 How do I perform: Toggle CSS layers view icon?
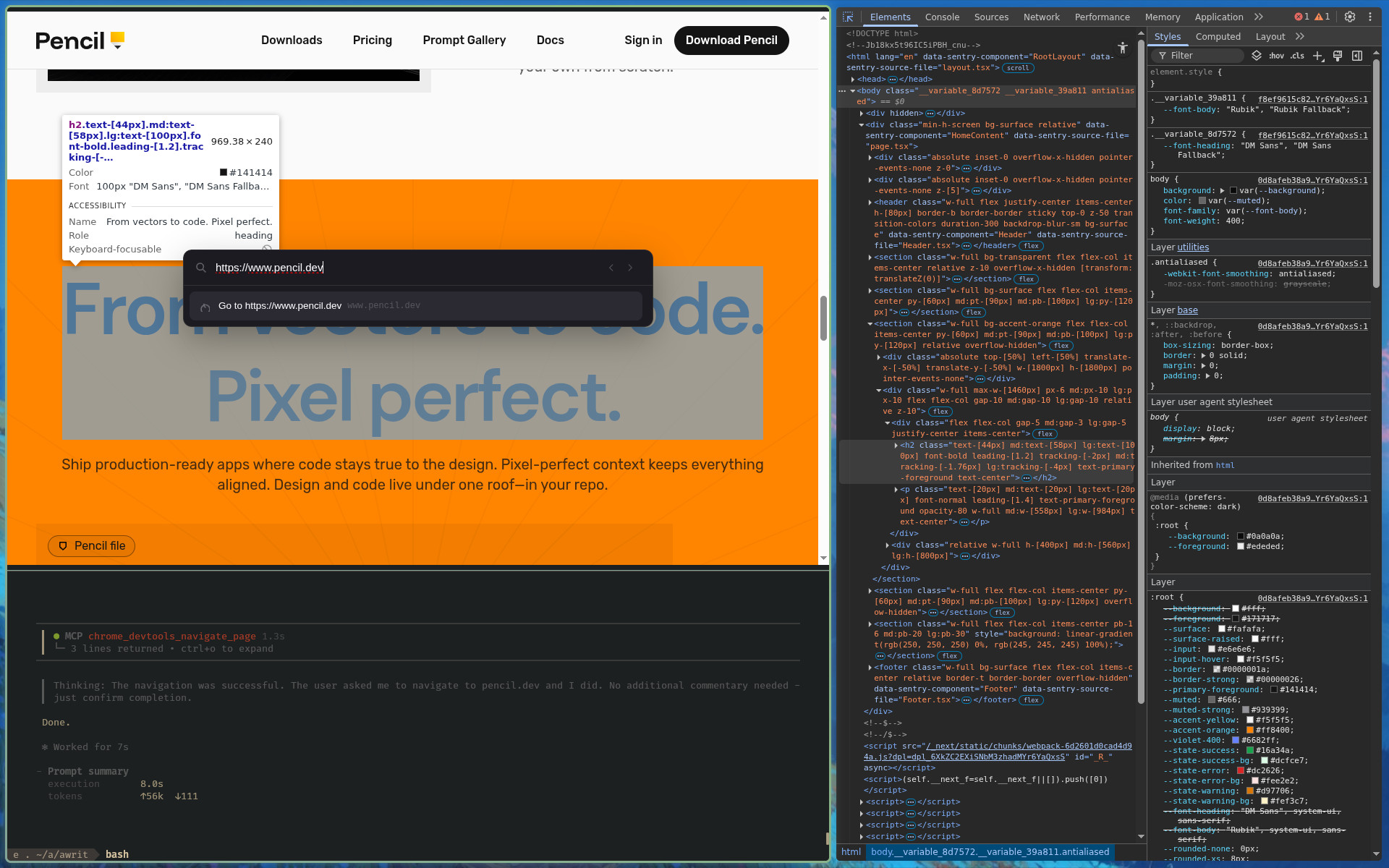pyautogui.click(x=1257, y=56)
